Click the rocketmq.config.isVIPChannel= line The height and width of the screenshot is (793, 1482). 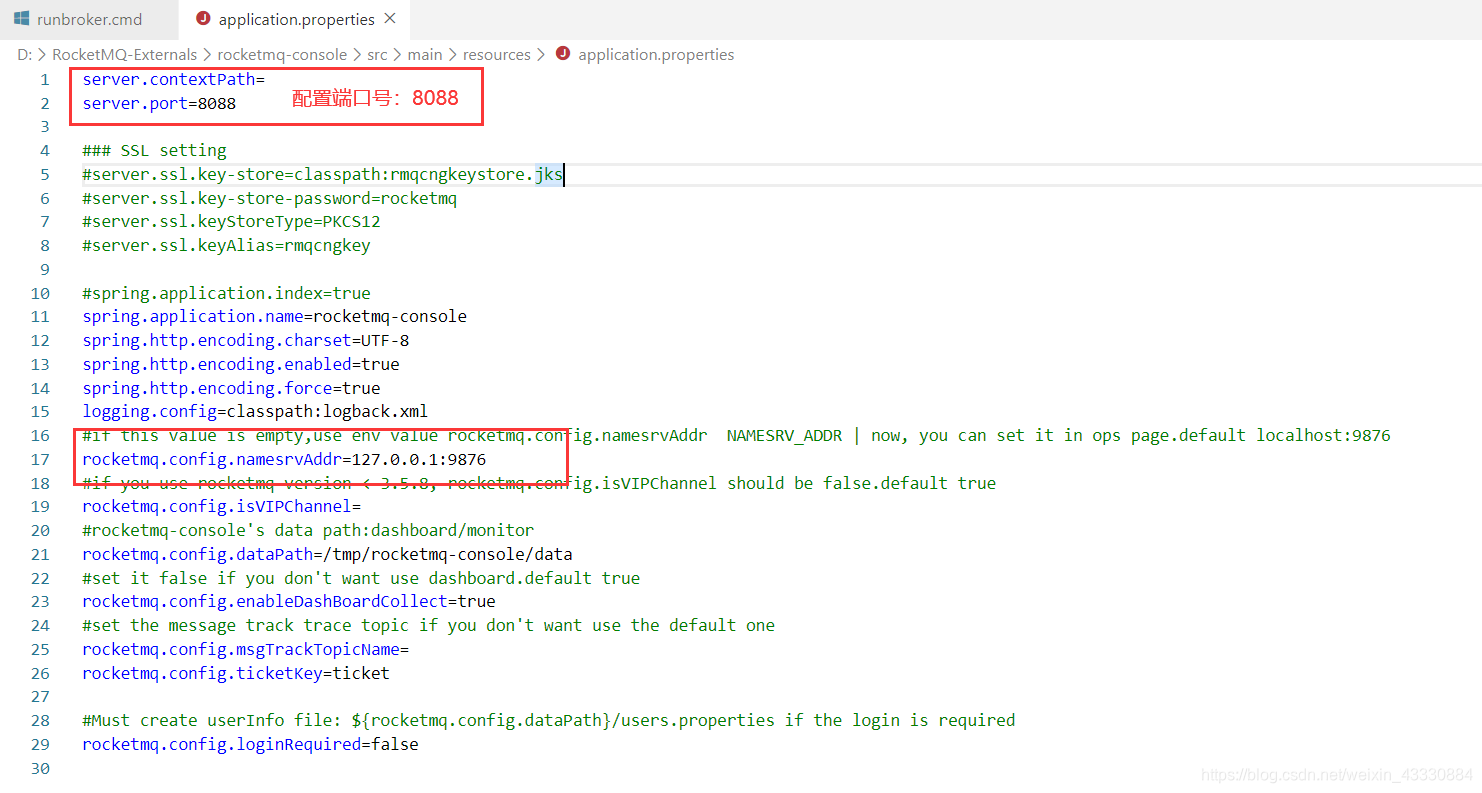coord(221,506)
